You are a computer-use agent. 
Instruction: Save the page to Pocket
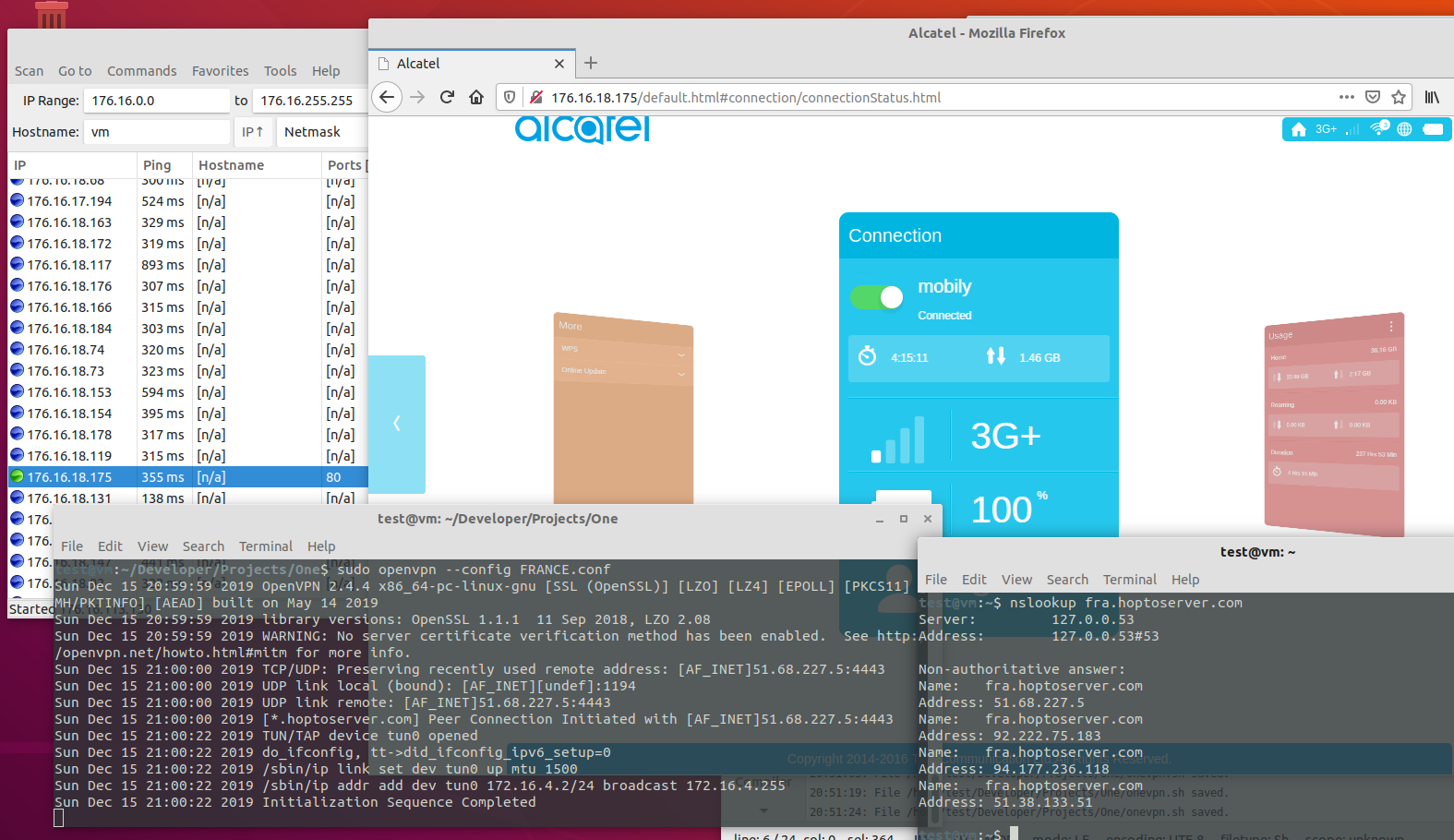pos(1373,97)
